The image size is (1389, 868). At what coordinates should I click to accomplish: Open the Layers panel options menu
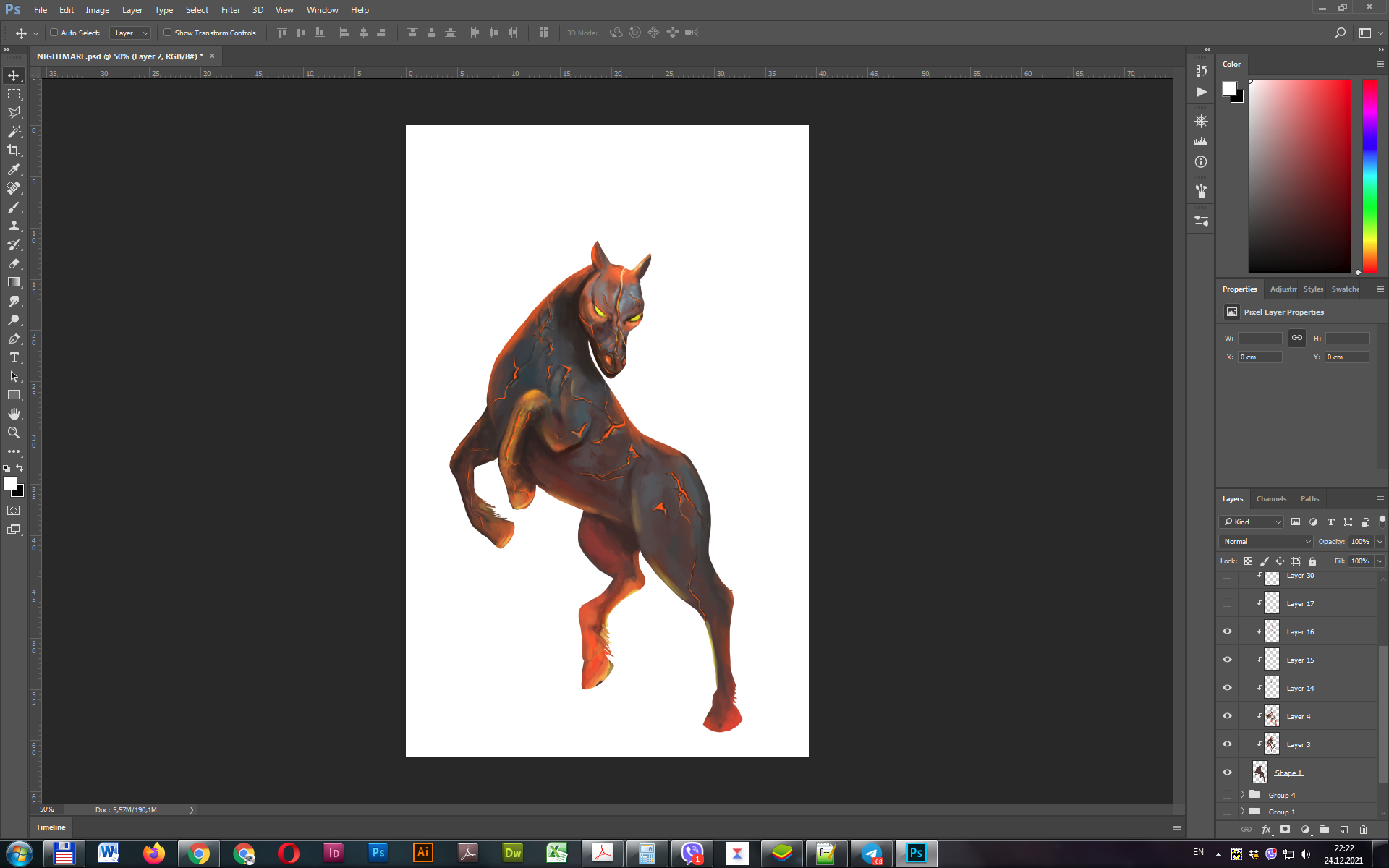(1380, 499)
